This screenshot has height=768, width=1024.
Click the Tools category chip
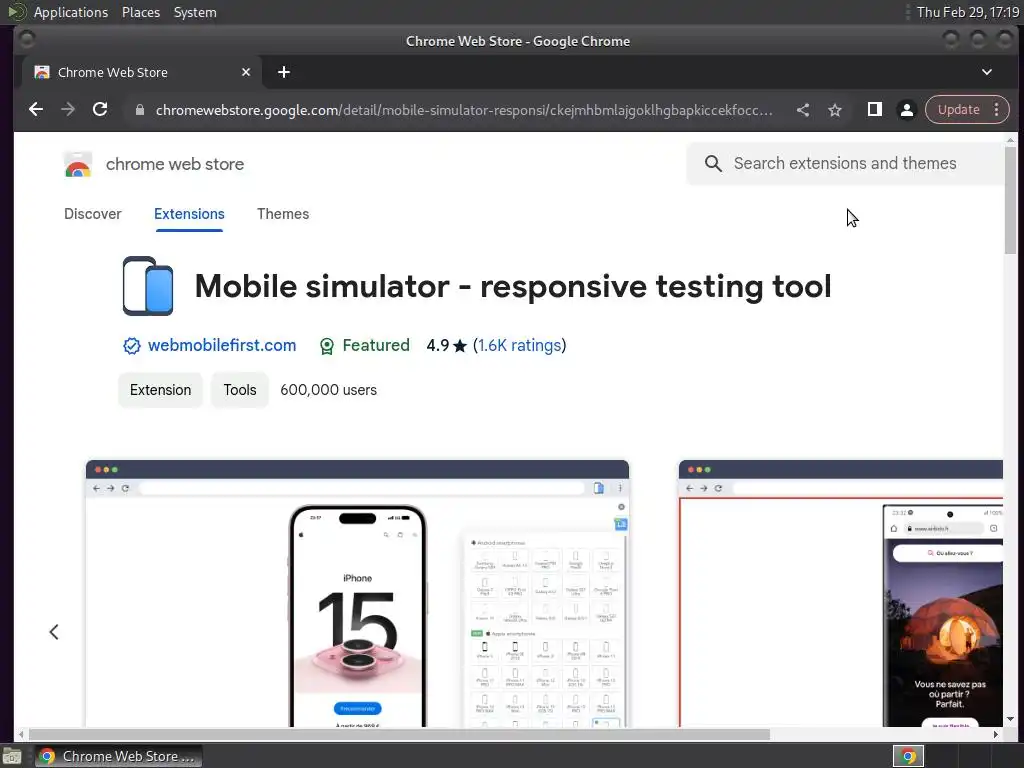(240, 390)
